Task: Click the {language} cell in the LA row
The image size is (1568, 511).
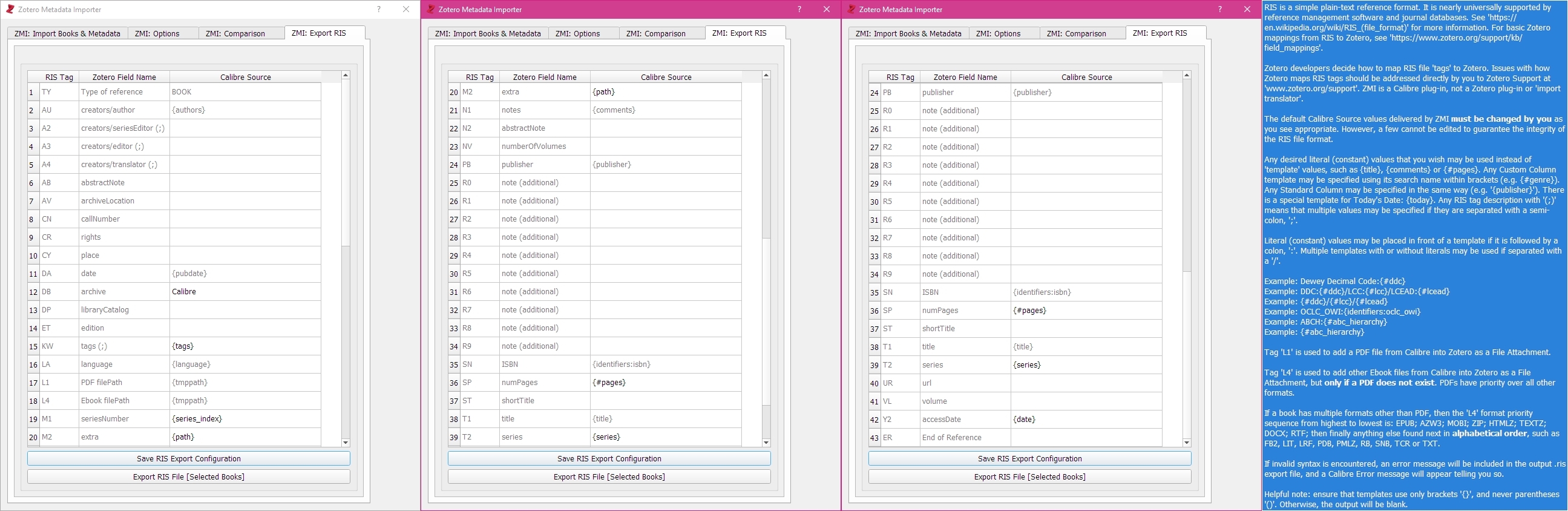Action: pos(245,364)
